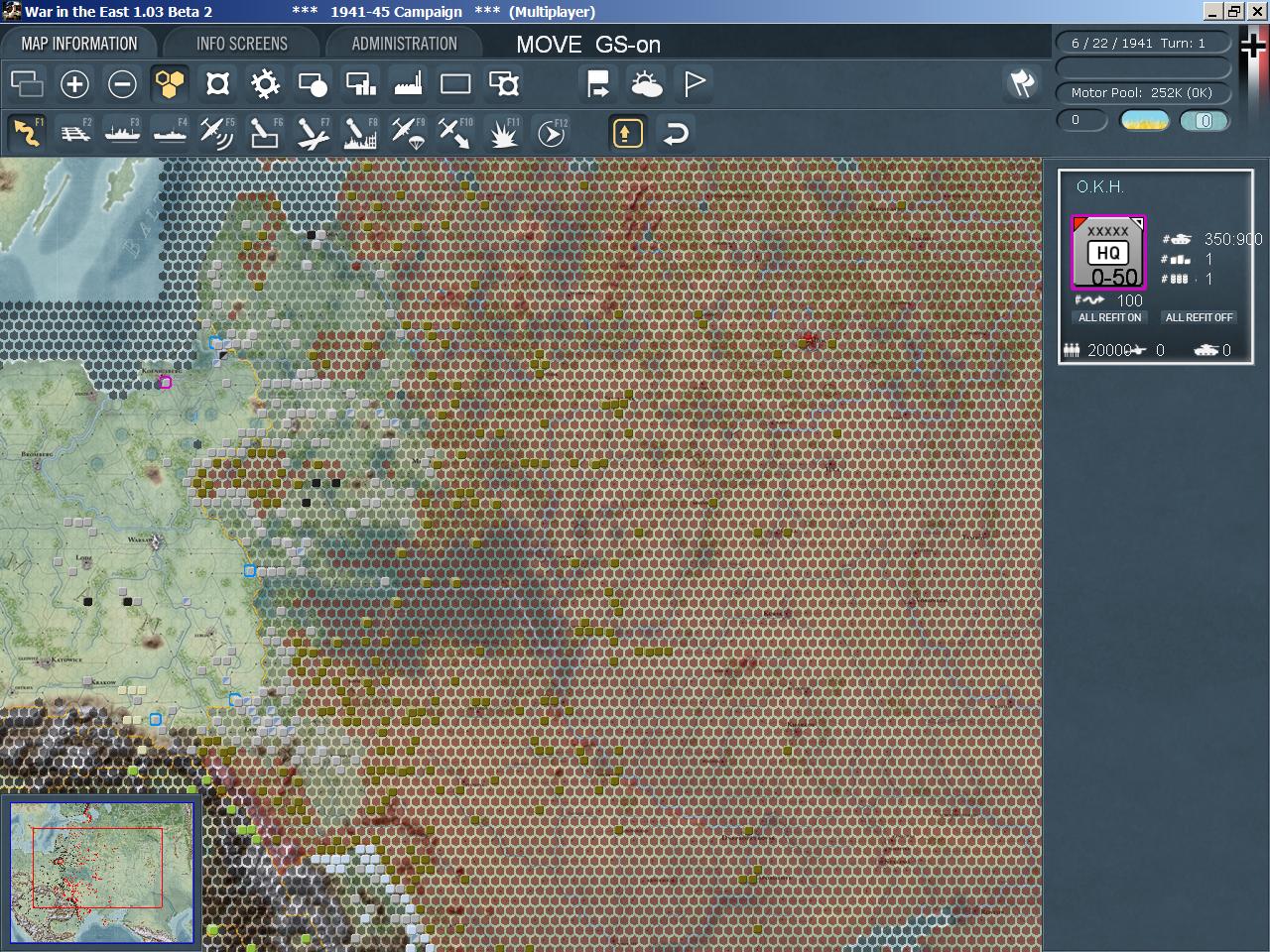1270x952 pixels.
Task: Click the soldiers manpower icon in unit panel
Action: click(1072, 350)
